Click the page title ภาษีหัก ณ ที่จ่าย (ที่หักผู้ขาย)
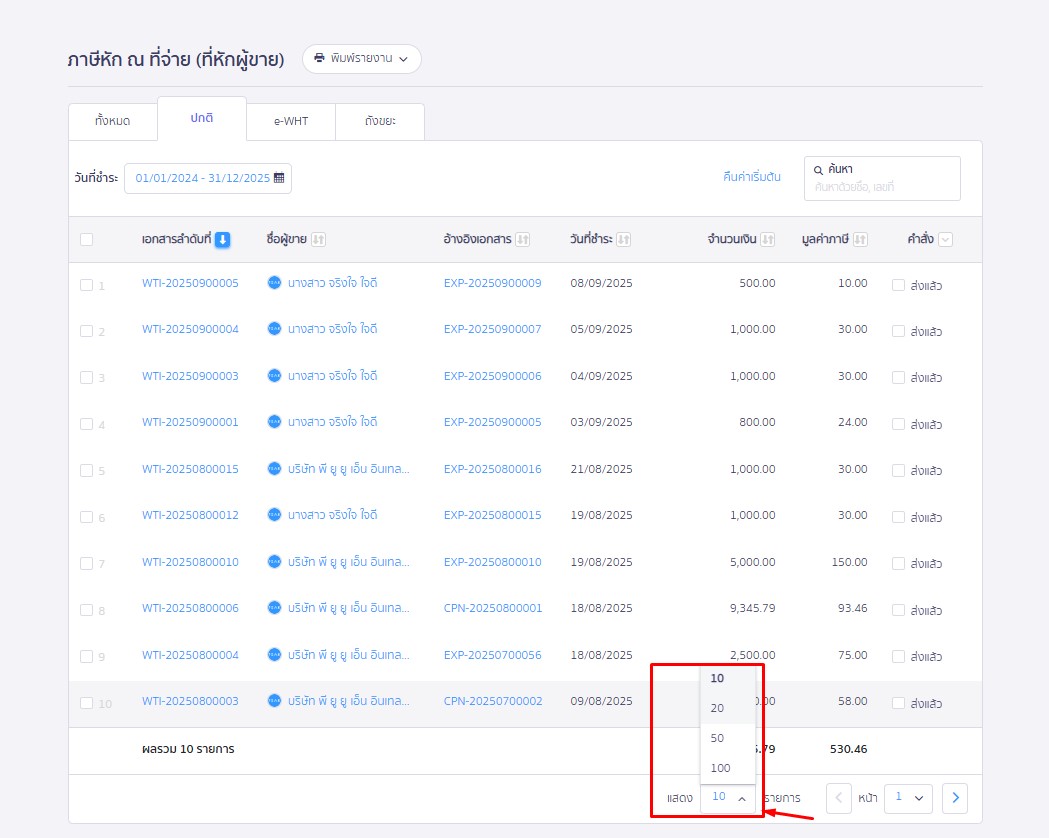The width and height of the screenshot is (1049, 838). point(176,59)
